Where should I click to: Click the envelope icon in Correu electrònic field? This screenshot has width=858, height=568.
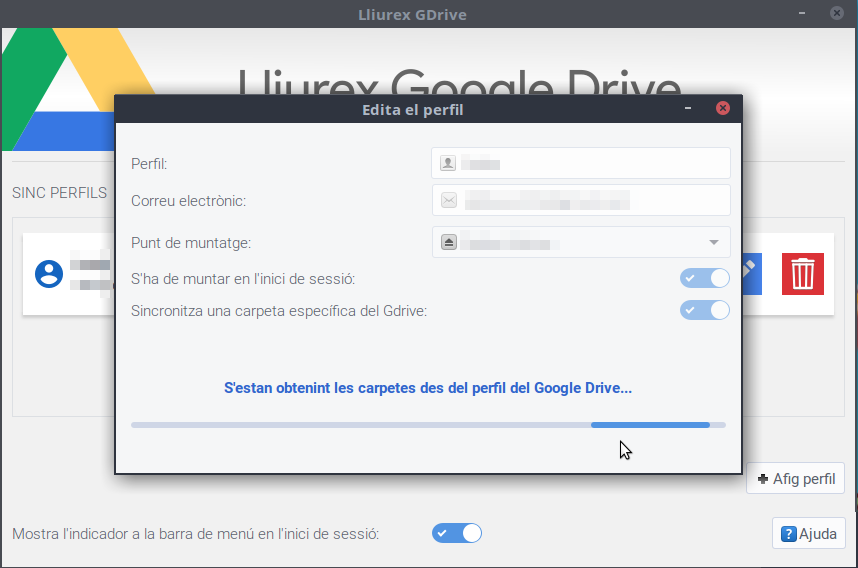pyautogui.click(x=449, y=200)
